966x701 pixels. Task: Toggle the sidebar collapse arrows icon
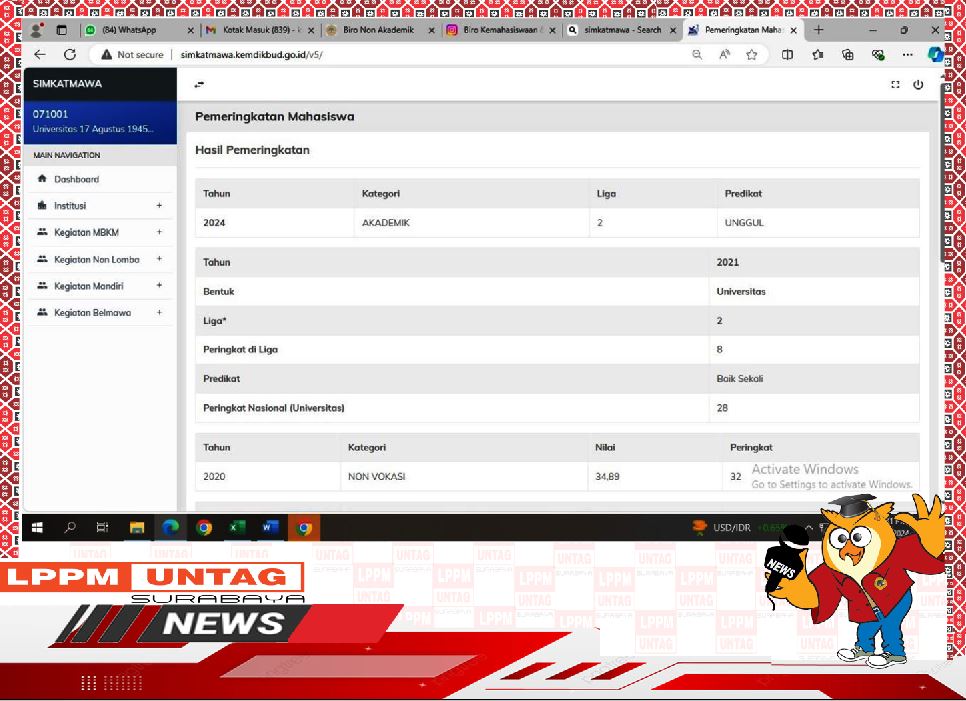pyautogui.click(x=199, y=84)
